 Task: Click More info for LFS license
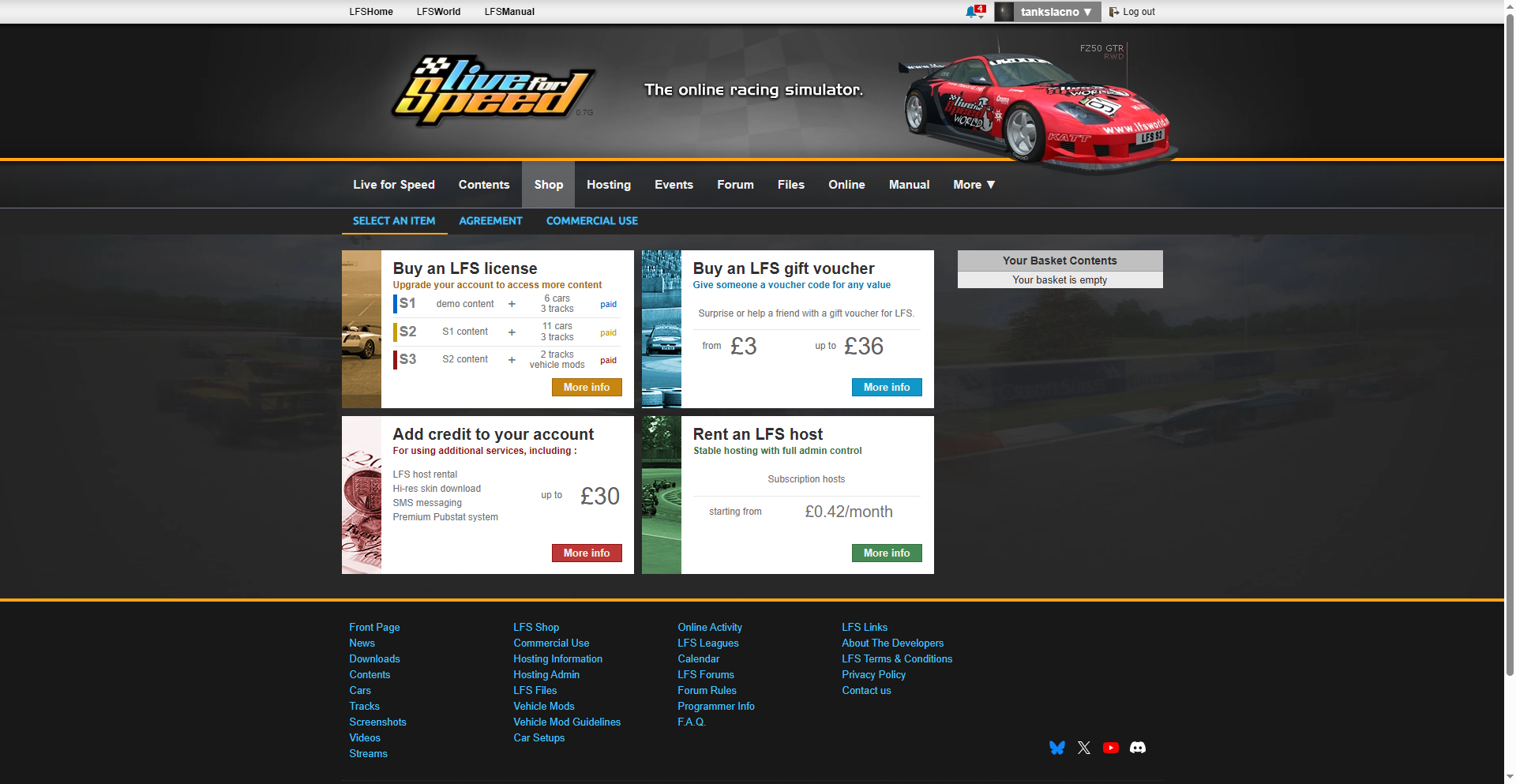[x=587, y=388]
